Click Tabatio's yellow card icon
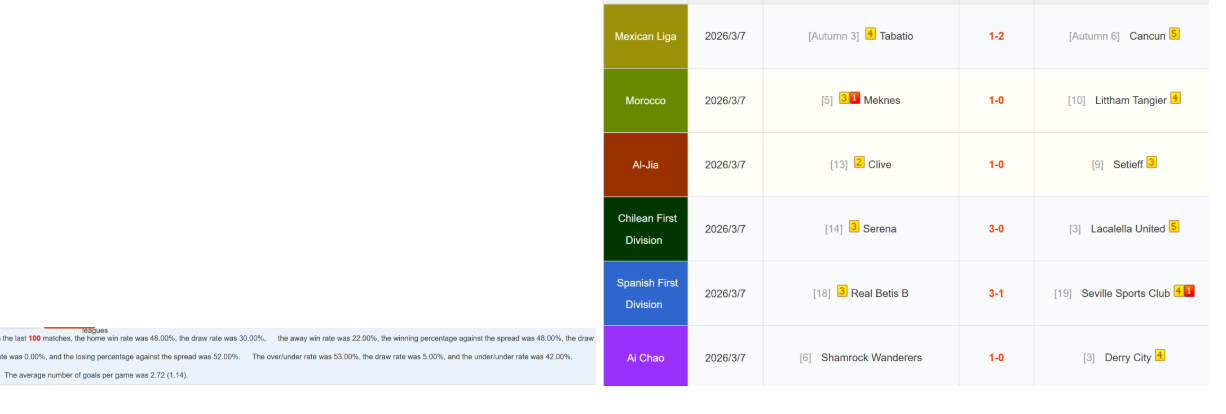Viewport: 1226px width, 414px height. point(870,34)
